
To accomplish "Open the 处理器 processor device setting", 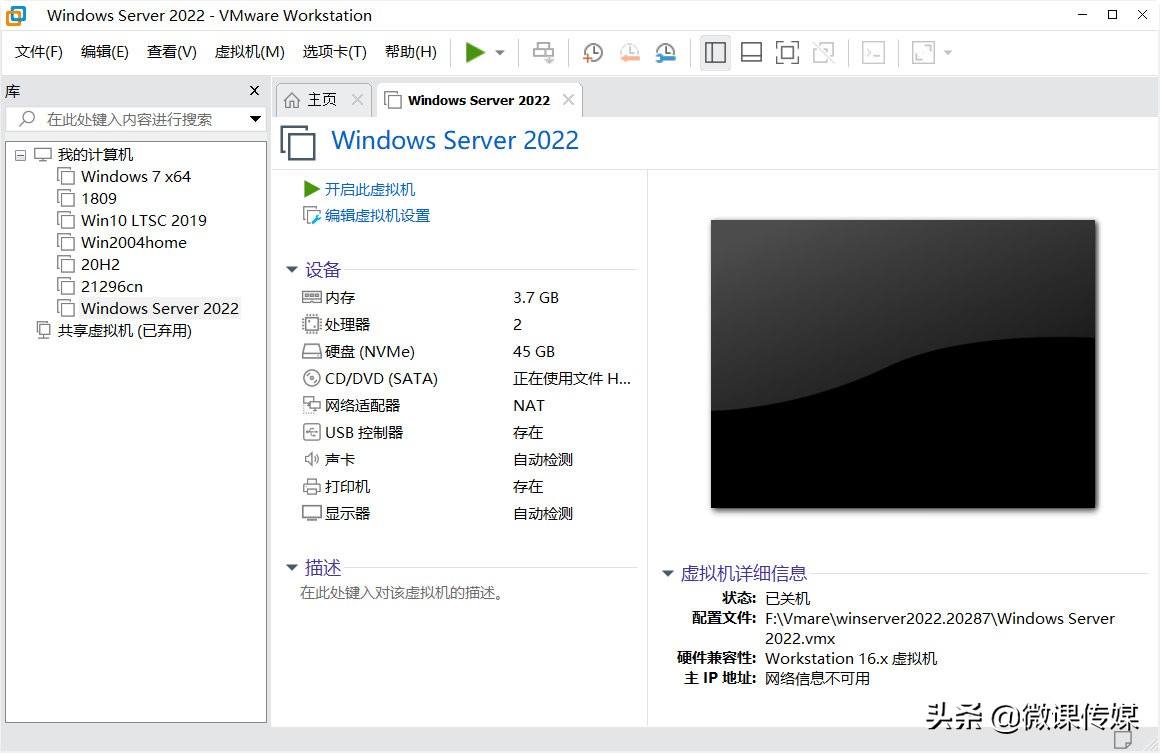I will (x=347, y=324).
